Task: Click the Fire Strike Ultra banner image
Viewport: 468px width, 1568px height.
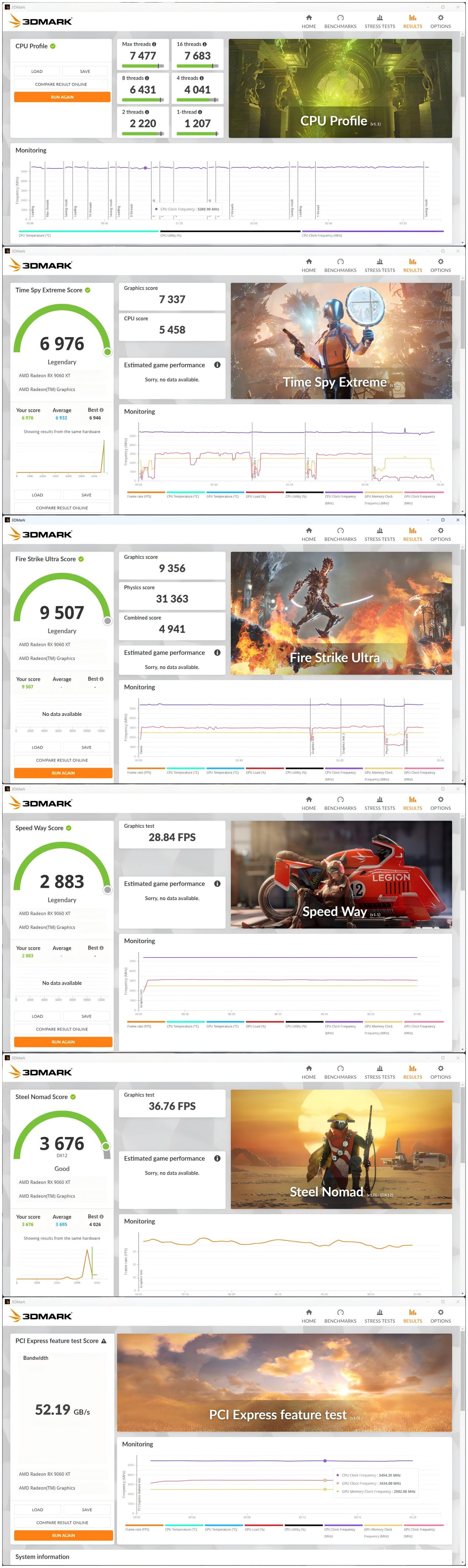Action: (x=341, y=613)
